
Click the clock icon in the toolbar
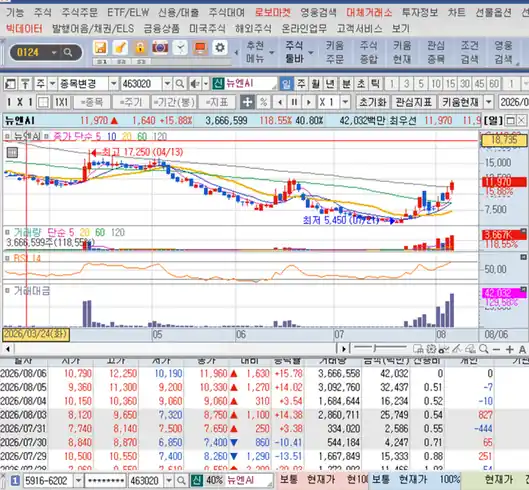coord(180,48)
